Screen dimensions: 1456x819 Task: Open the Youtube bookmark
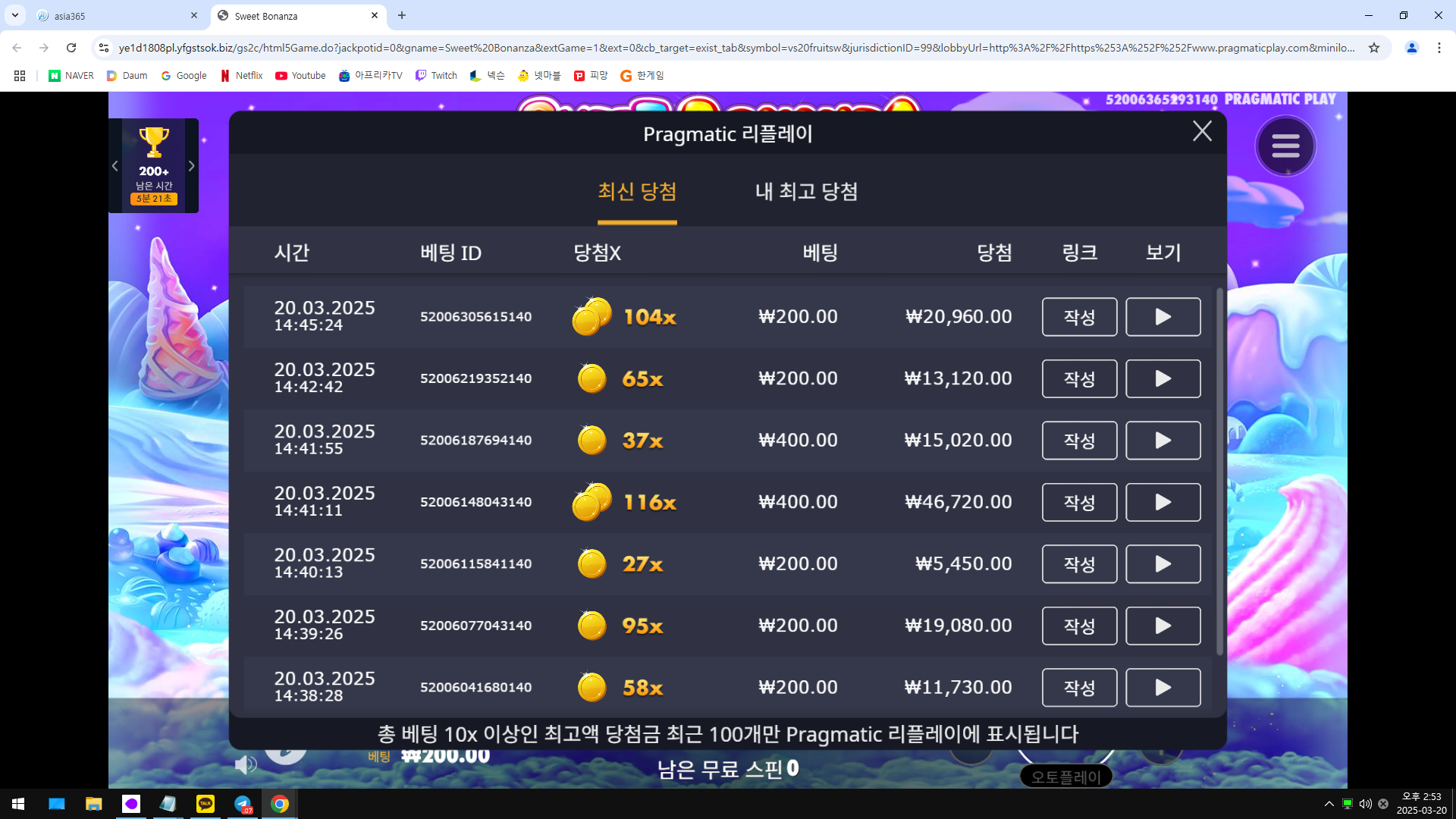pyautogui.click(x=300, y=76)
